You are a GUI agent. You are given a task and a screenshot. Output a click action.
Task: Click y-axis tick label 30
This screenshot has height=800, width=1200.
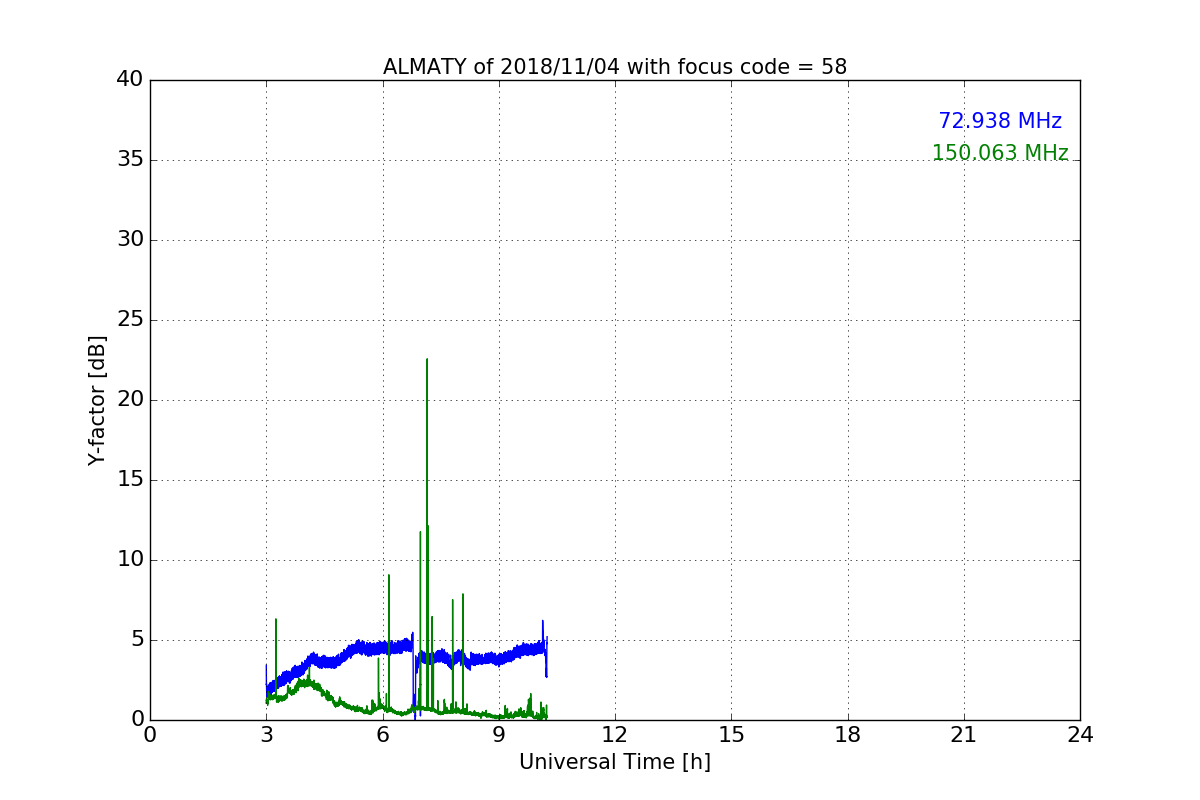129,240
